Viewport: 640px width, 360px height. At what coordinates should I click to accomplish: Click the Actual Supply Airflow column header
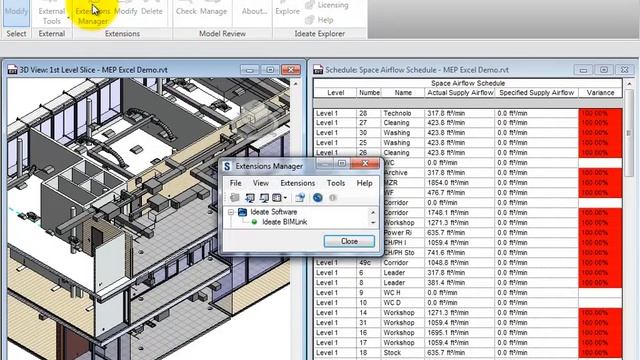click(x=460, y=93)
